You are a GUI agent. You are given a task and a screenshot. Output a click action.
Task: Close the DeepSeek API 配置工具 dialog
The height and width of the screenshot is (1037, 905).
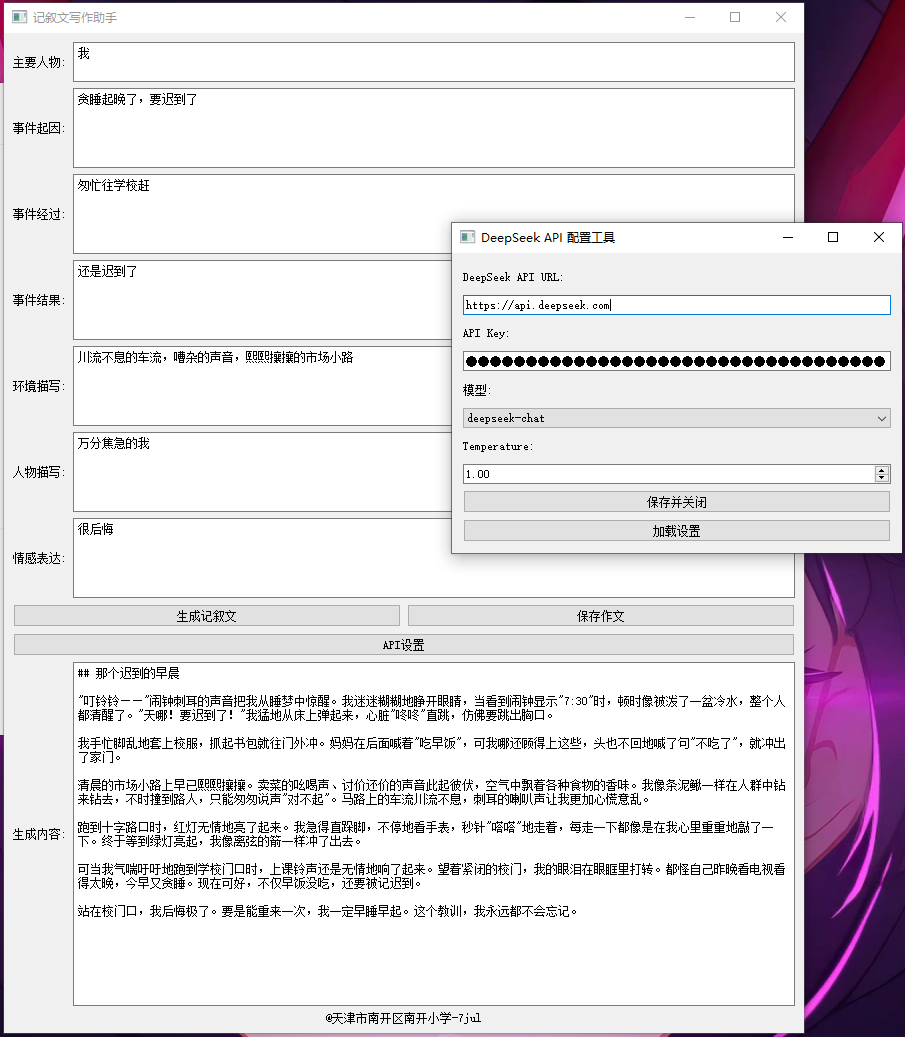[879, 237]
